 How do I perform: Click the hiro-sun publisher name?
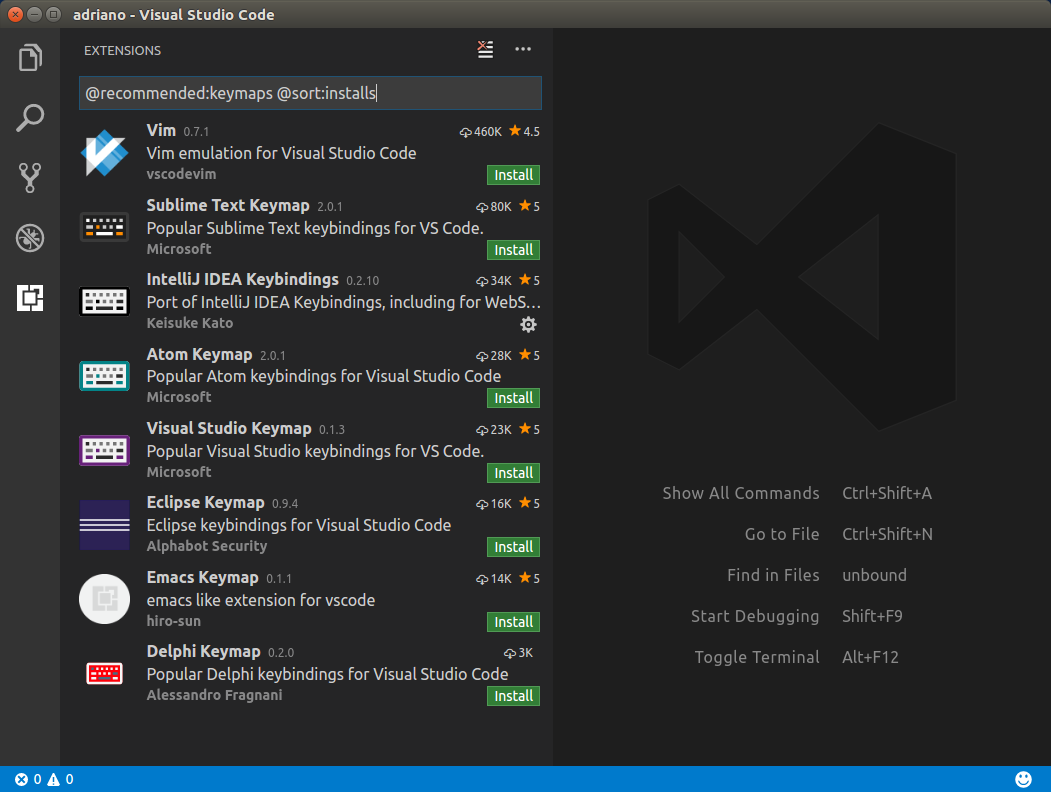coord(174,621)
